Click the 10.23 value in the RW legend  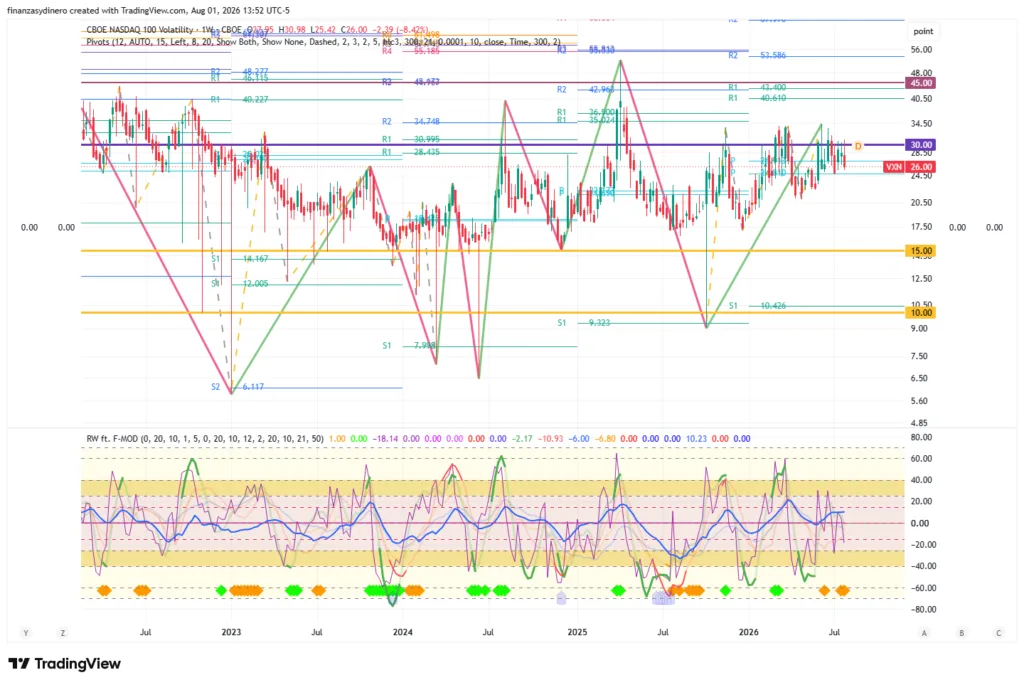pos(696,439)
